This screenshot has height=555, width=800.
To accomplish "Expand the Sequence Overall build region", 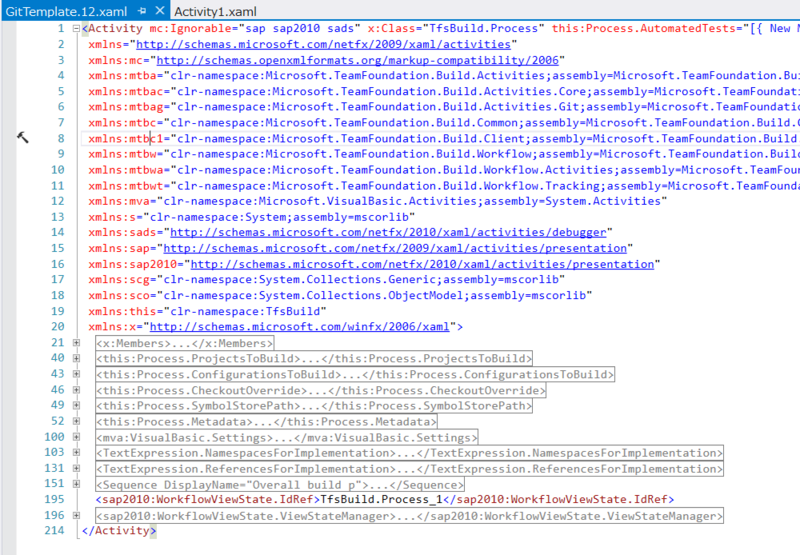I will coord(76,484).
